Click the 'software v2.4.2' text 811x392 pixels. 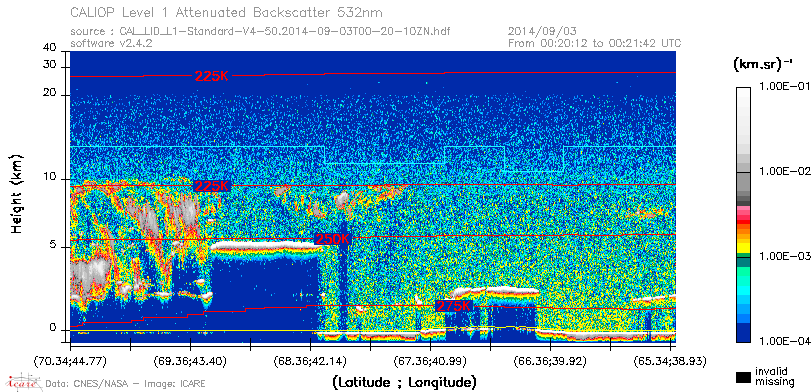tap(111, 43)
